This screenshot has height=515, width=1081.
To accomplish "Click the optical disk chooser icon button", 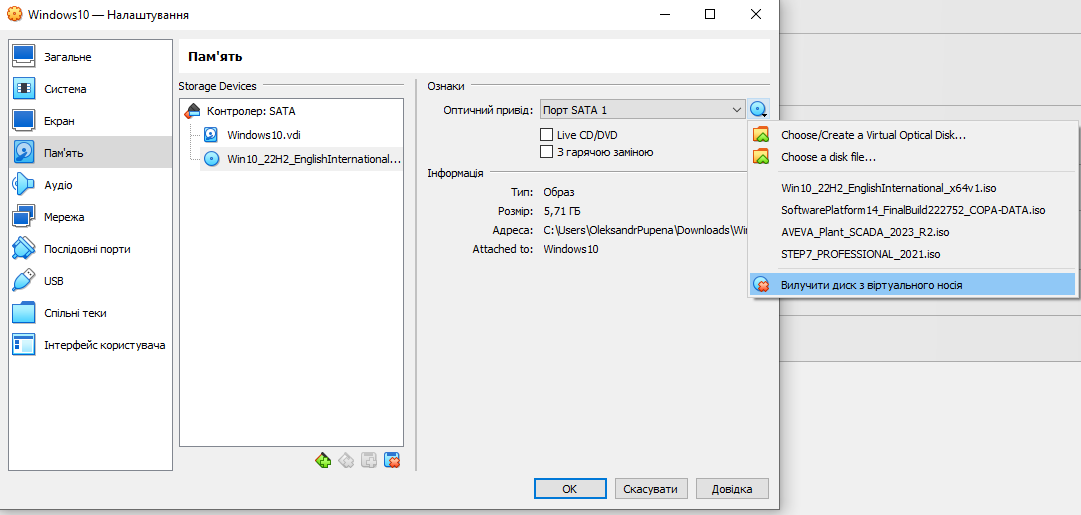I will click(x=758, y=110).
